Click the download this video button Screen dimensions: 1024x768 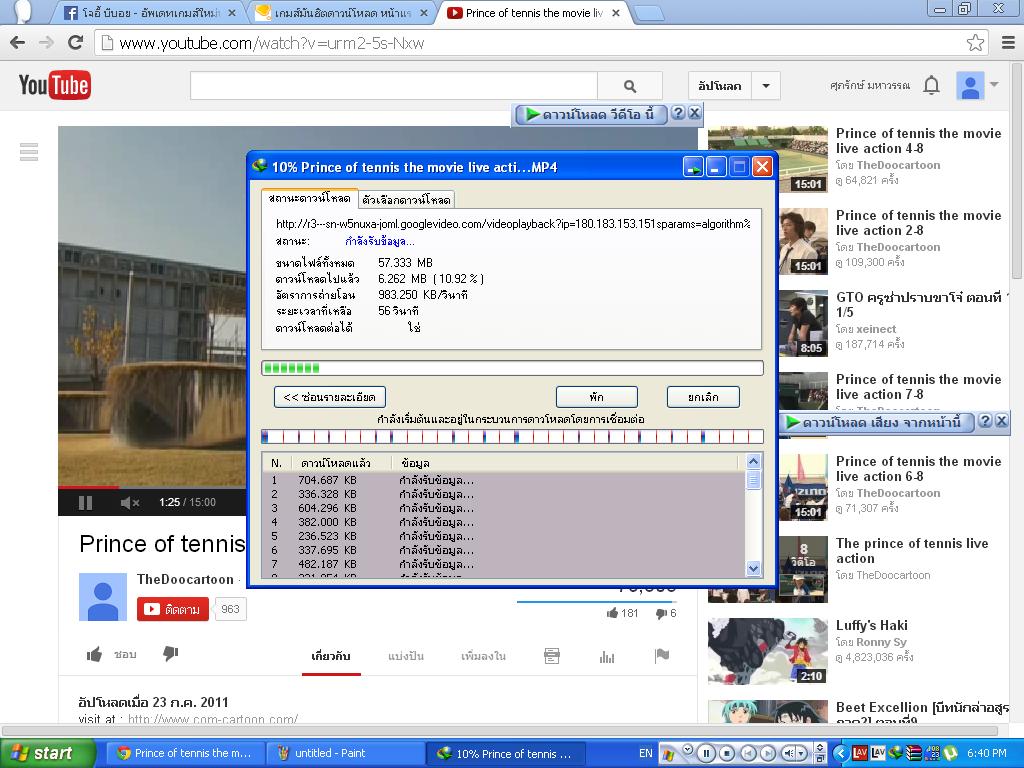590,114
